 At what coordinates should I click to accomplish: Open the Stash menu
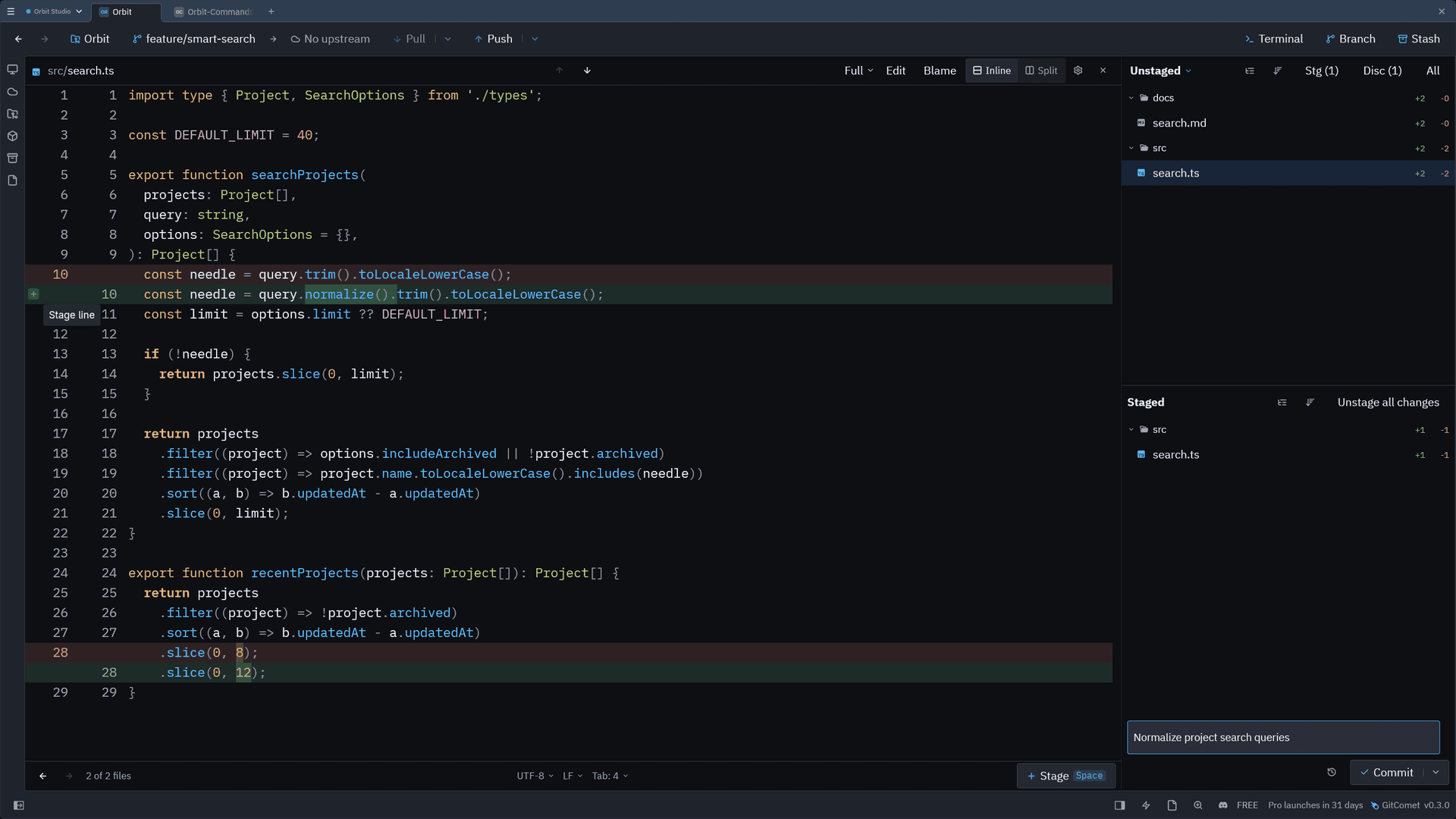tap(1419, 39)
